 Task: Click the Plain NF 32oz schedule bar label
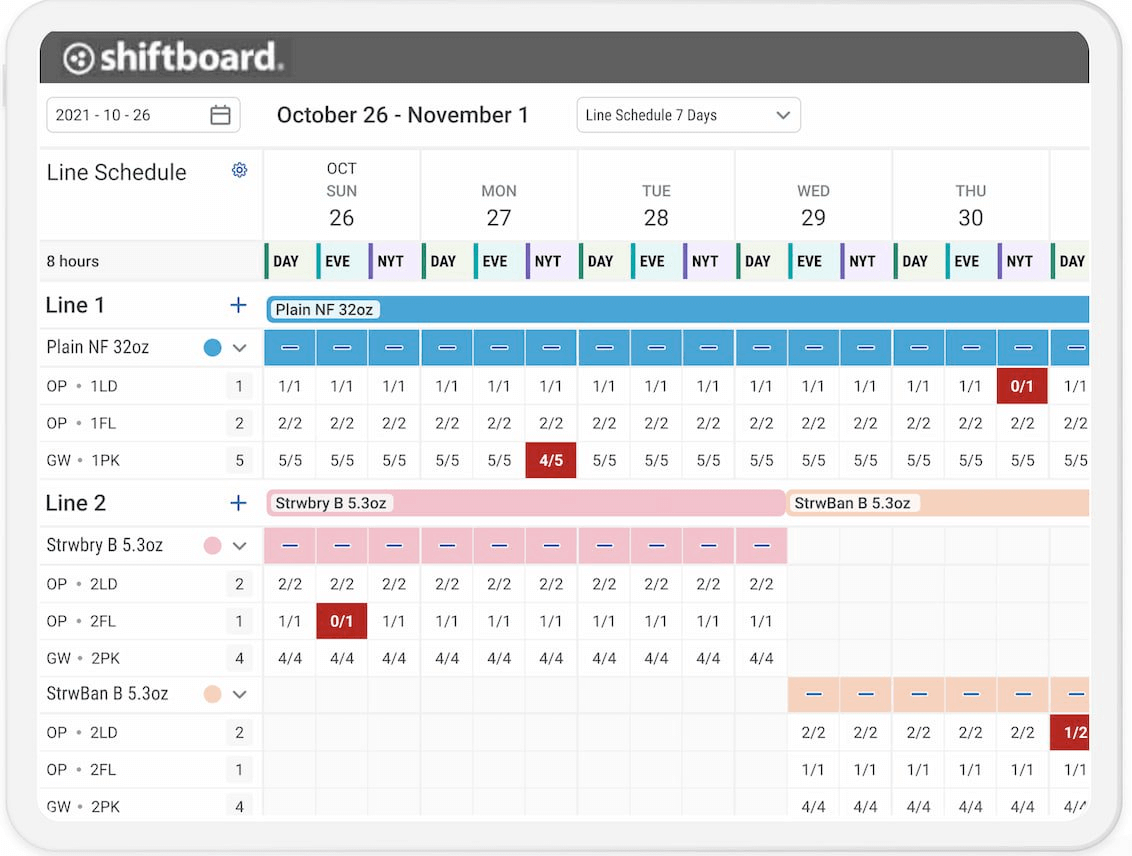(x=323, y=309)
